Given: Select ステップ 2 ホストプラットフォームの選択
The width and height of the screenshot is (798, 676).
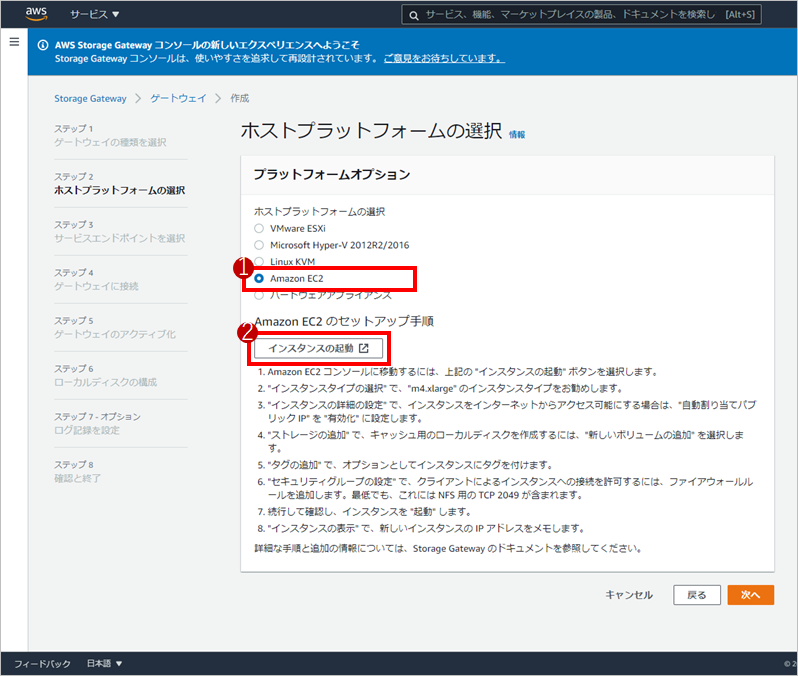Looking at the screenshot, I should pyautogui.click(x=120, y=183).
